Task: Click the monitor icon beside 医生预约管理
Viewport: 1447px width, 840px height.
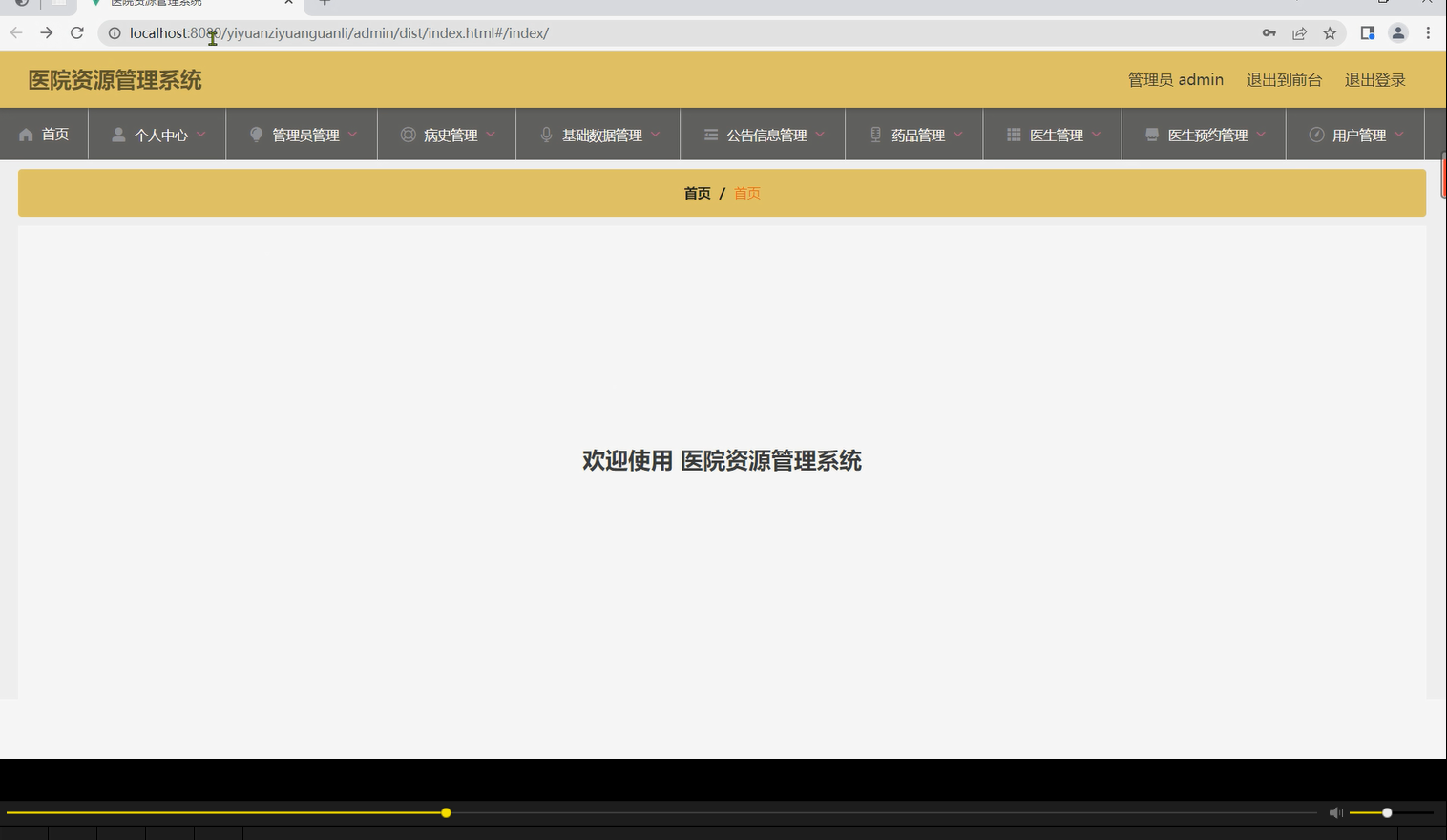Action: [1152, 135]
